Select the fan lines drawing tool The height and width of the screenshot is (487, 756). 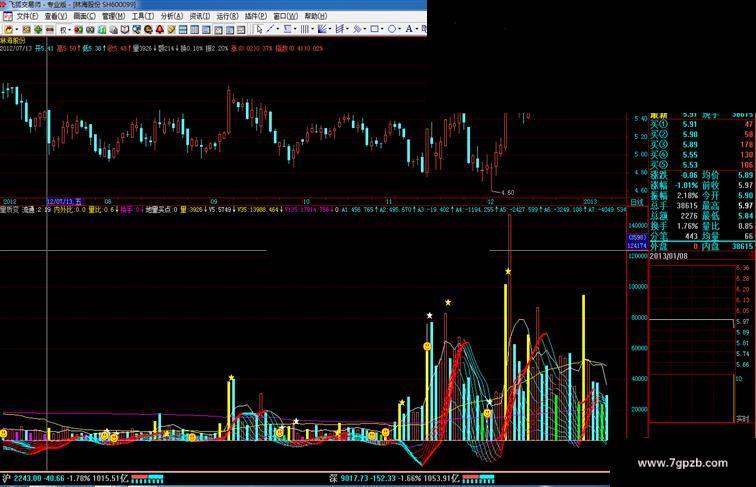coord(323,29)
